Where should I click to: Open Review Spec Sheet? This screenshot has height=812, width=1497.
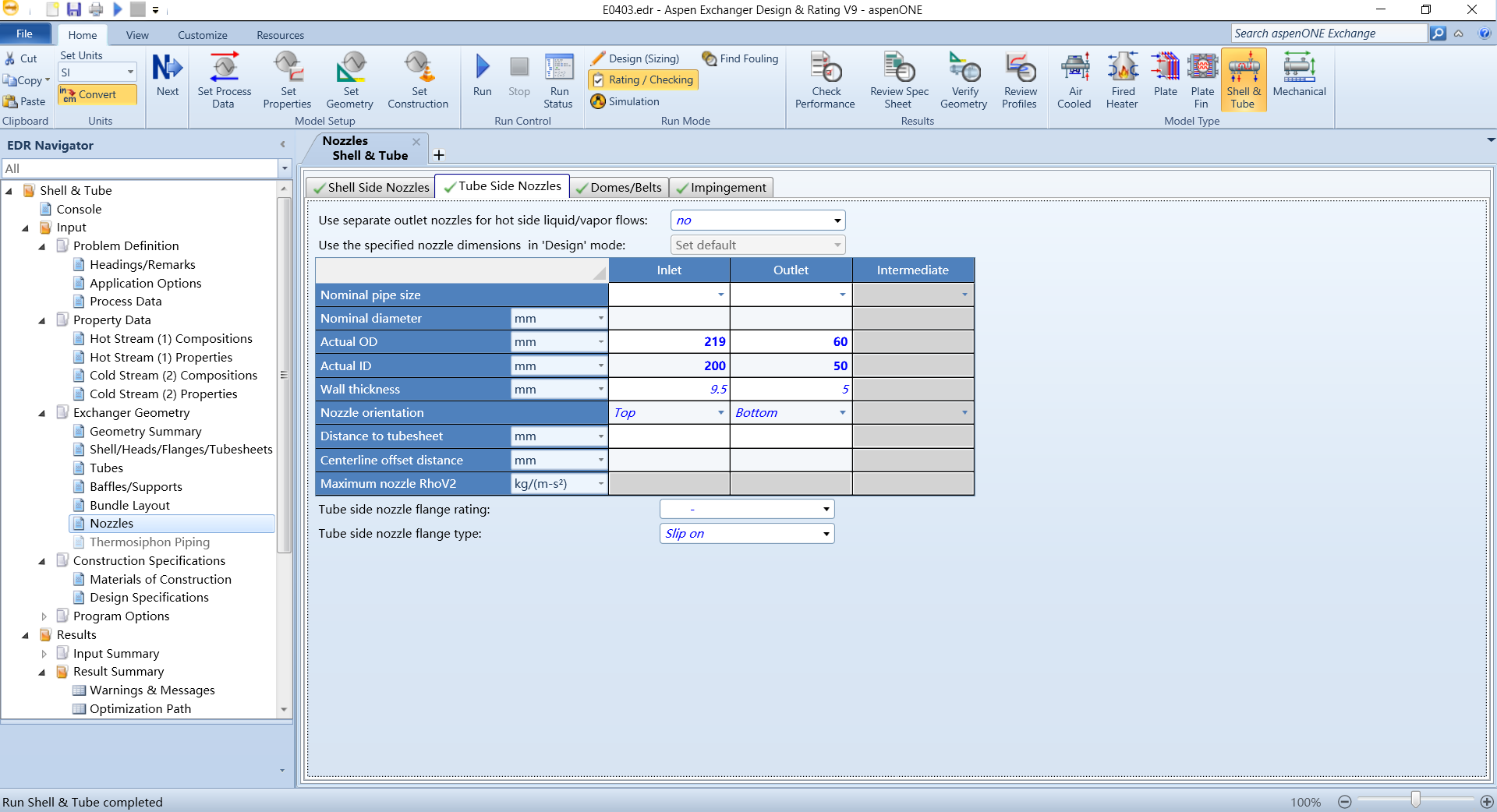[x=899, y=80]
